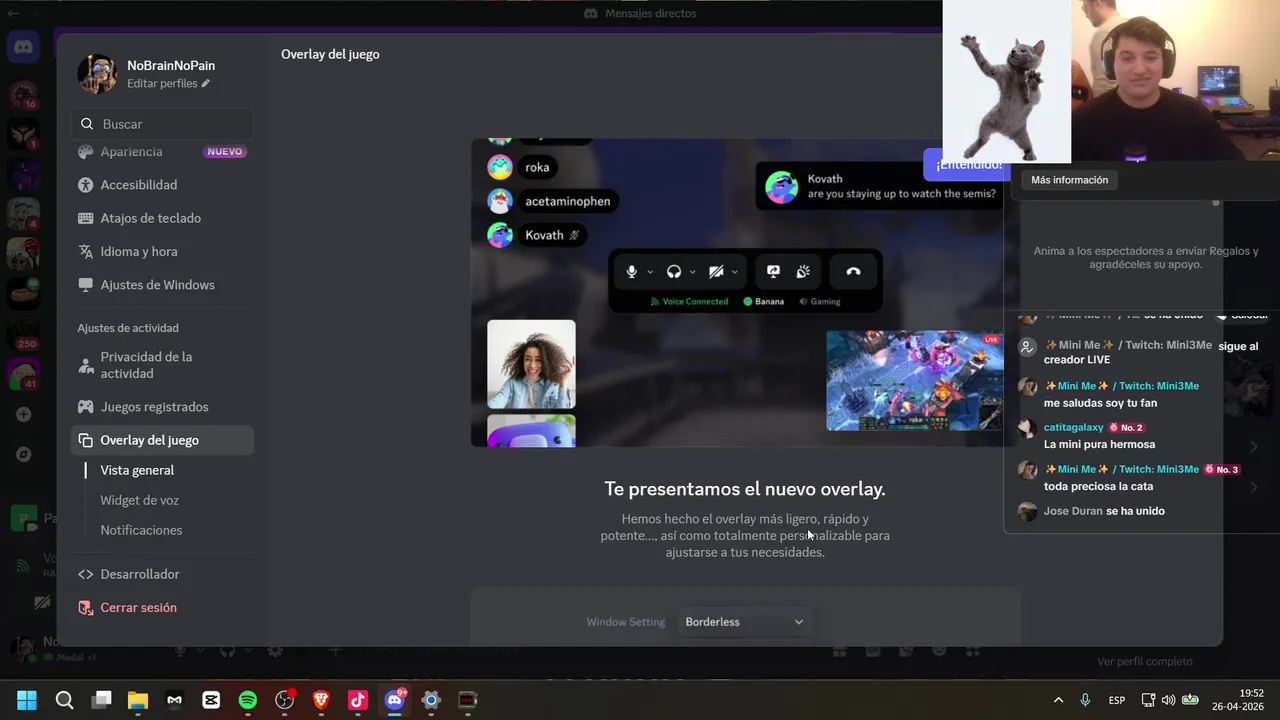Click the NUEVO badge next to Apariencia

[225, 152]
